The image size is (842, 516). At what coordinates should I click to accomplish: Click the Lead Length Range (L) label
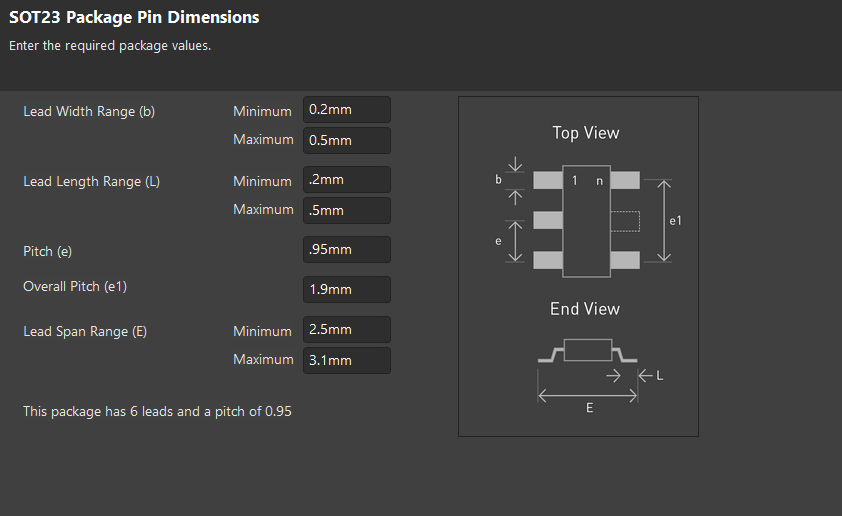pos(91,181)
